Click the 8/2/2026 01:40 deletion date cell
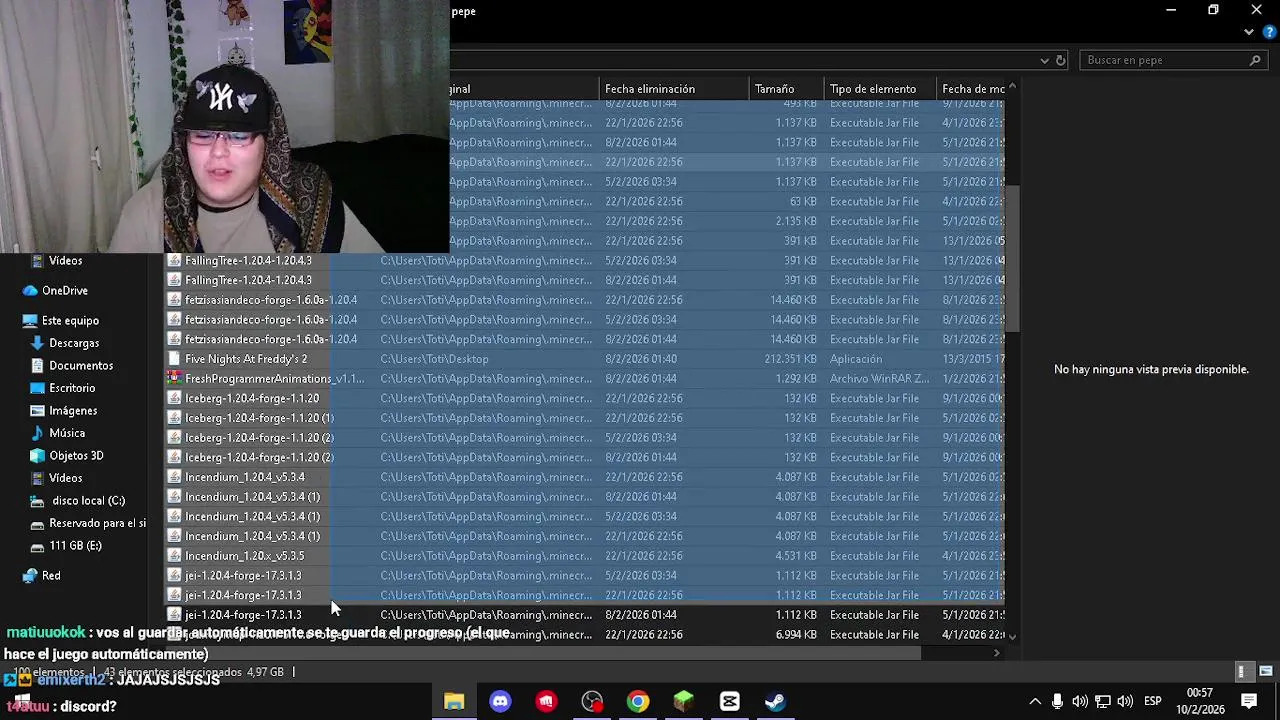 tap(641, 359)
